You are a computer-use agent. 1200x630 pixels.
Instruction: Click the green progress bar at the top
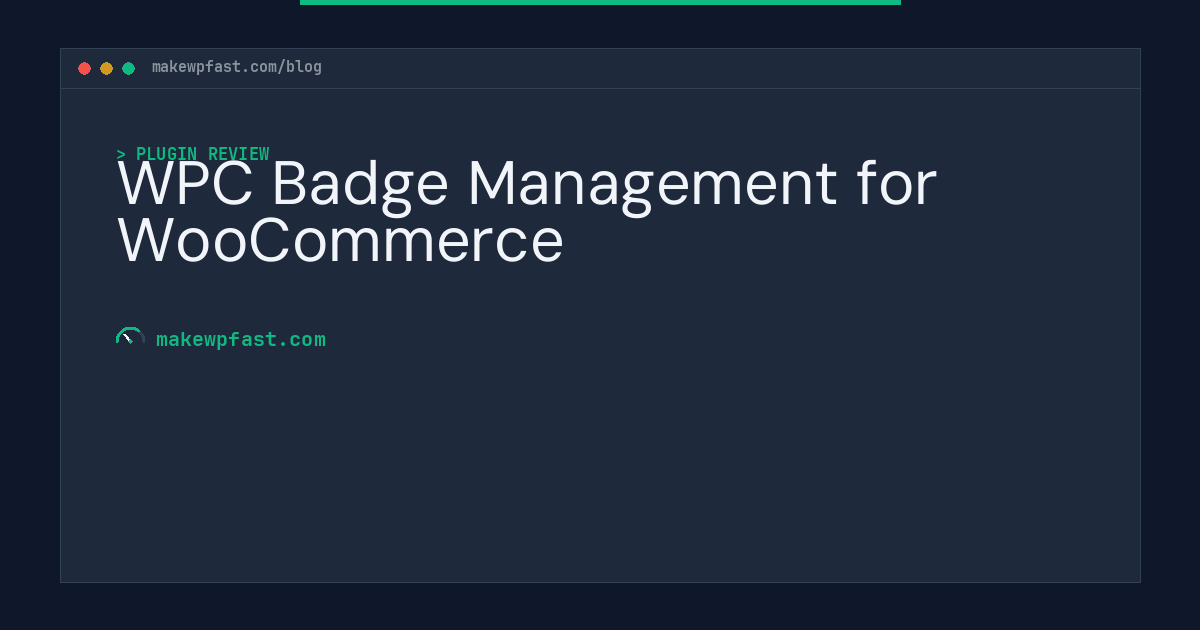pyautogui.click(x=600, y=3)
